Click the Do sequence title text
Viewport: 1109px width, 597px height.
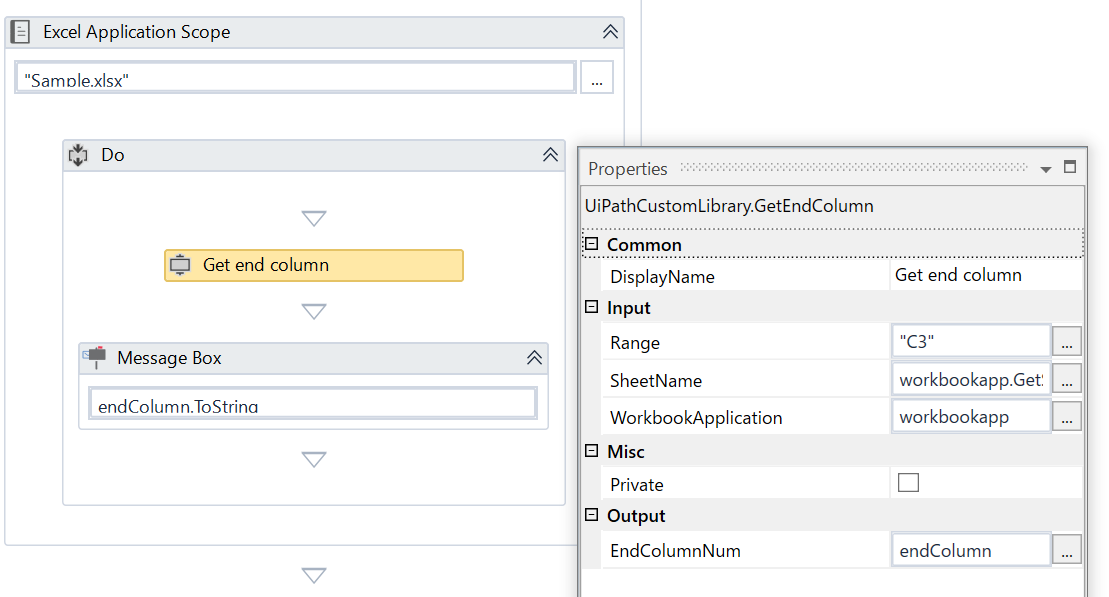pyautogui.click(x=112, y=155)
